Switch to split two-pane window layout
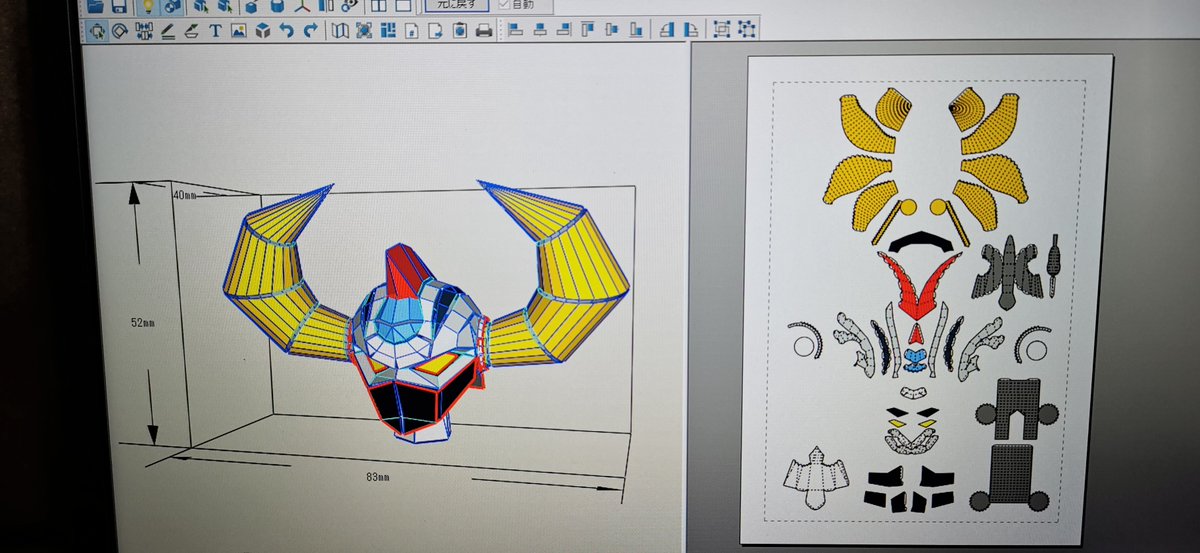This screenshot has width=1200, height=553. (x=379, y=6)
